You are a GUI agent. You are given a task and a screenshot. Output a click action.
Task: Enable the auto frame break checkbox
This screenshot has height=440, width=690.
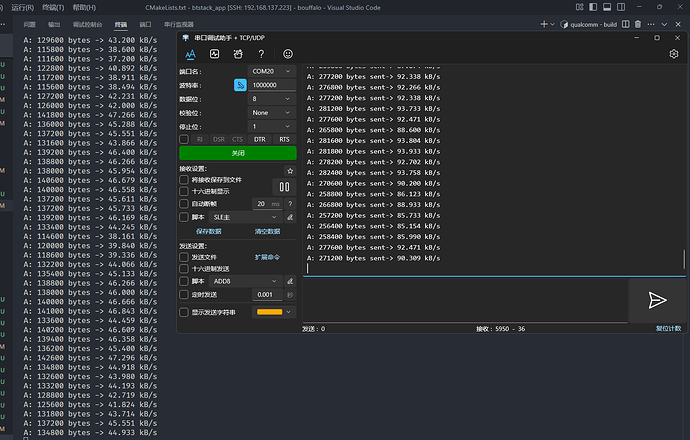(x=184, y=204)
